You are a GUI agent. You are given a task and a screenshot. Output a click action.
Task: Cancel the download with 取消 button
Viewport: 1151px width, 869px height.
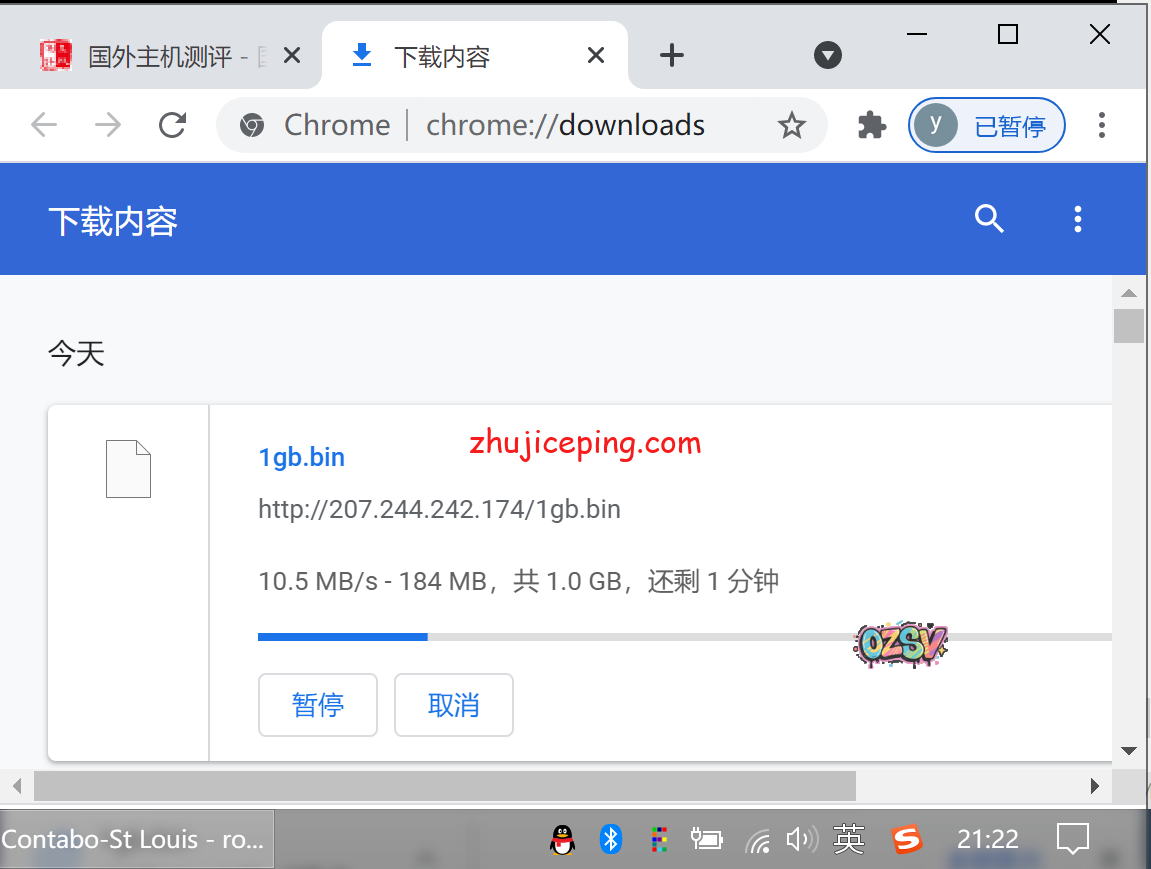tap(454, 705)
